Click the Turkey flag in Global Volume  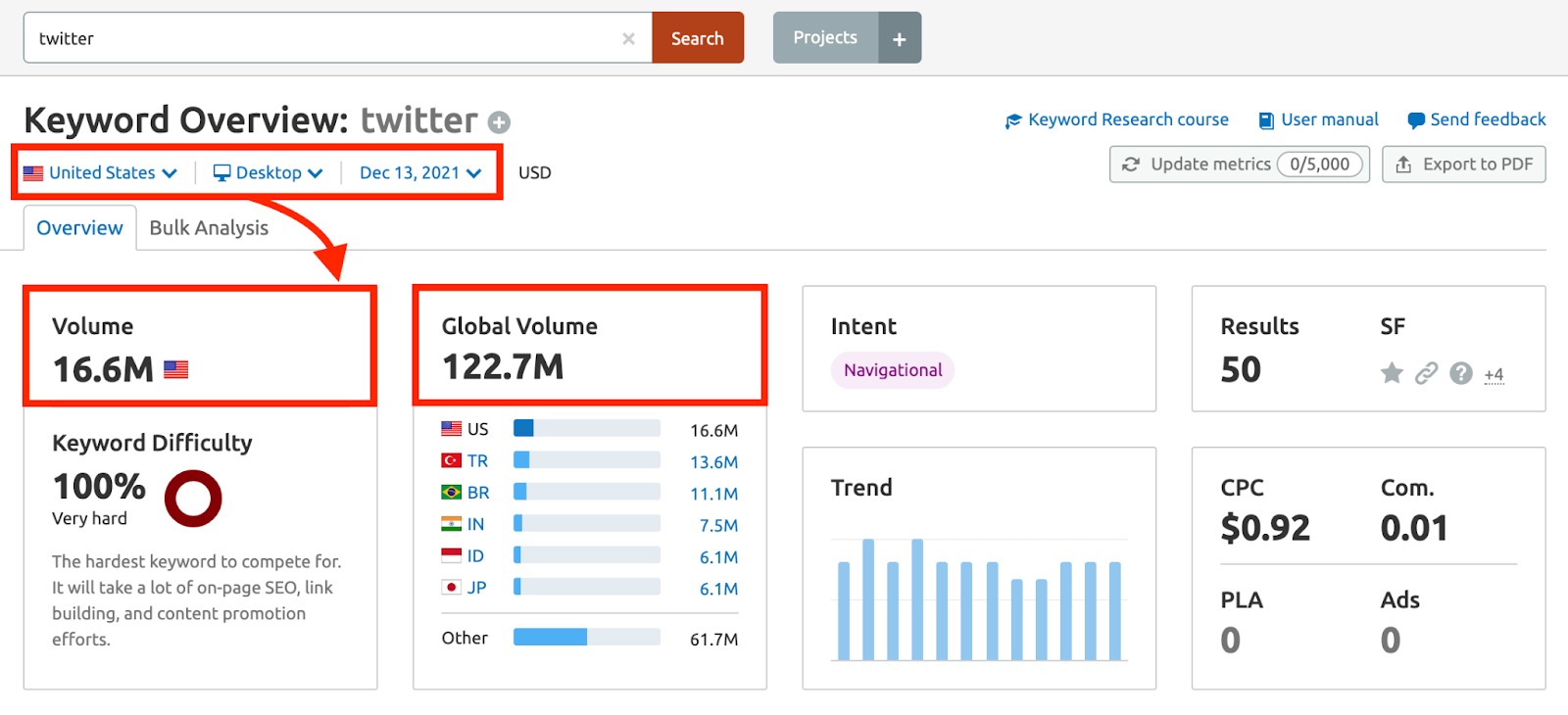(452, 460)
